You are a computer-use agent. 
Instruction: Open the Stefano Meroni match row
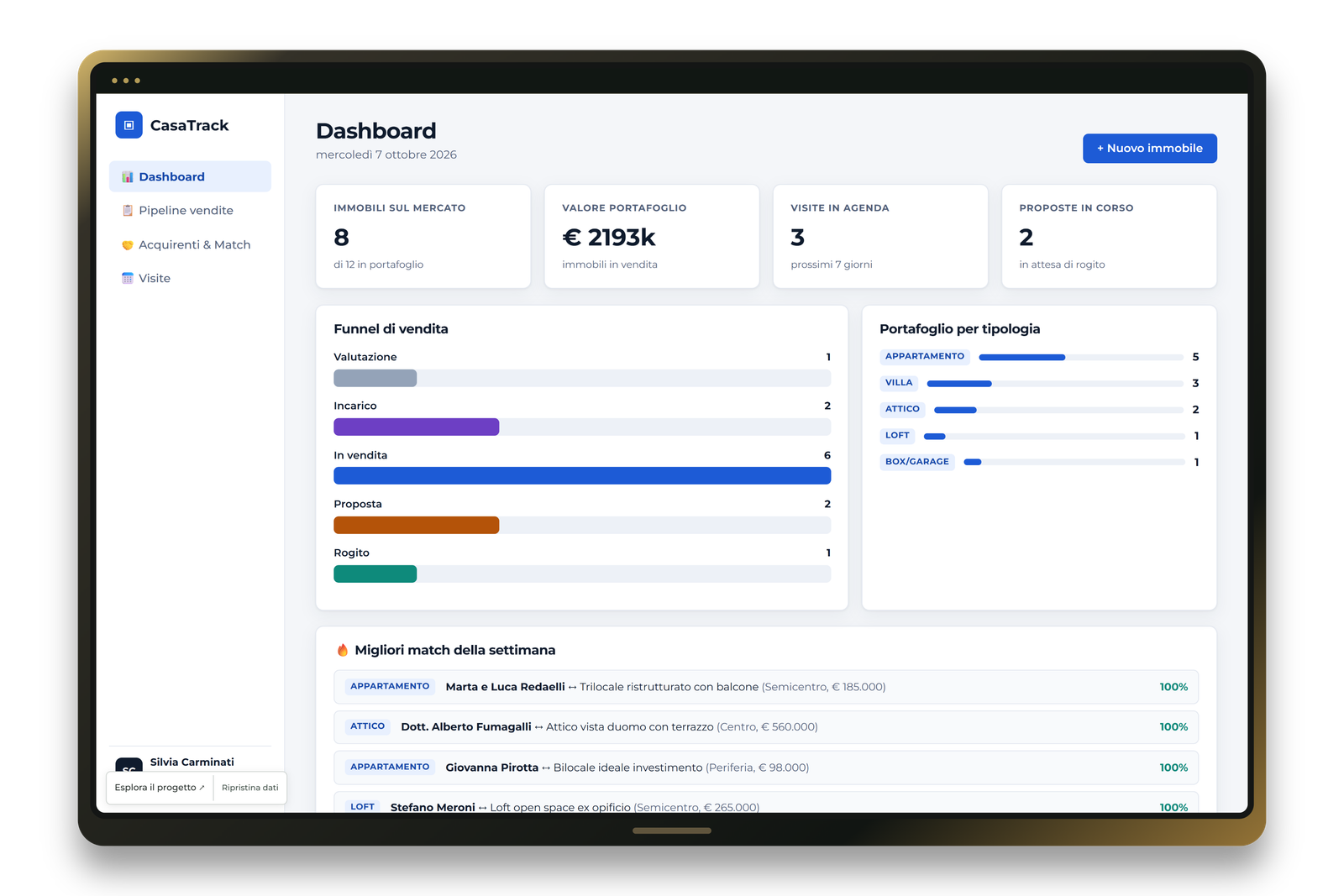point(766,803)
